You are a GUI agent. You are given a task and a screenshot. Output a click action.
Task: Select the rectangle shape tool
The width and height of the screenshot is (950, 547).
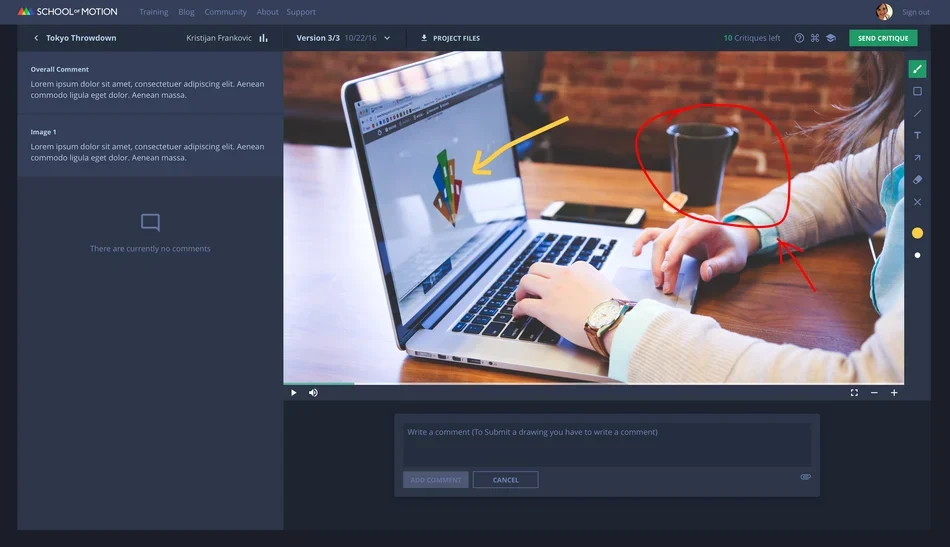tap(917, 91)
